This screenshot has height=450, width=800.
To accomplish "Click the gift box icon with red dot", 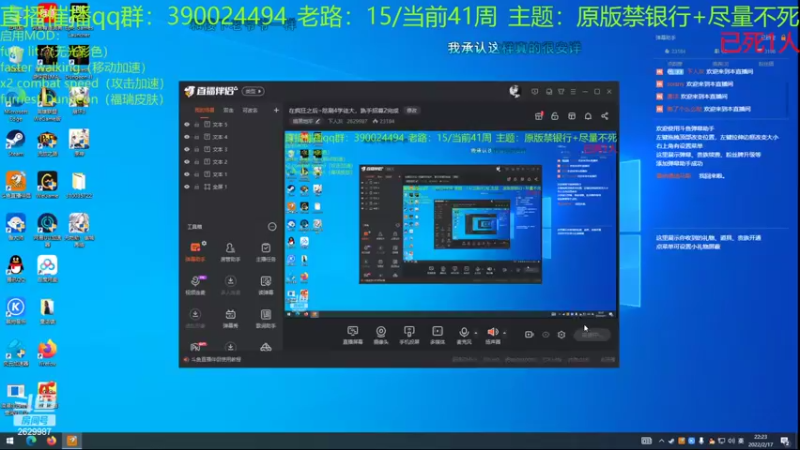I will (539, 116).
